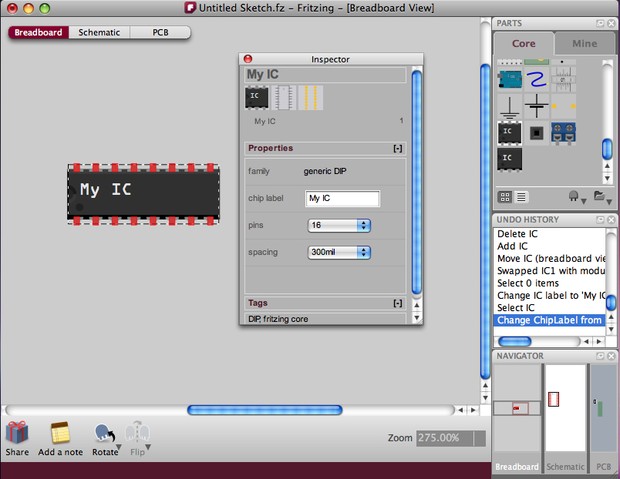Open Schematic view in the Navigator
Screen dimensions: 620x479
pyautogui.click(x=565, y=467)
